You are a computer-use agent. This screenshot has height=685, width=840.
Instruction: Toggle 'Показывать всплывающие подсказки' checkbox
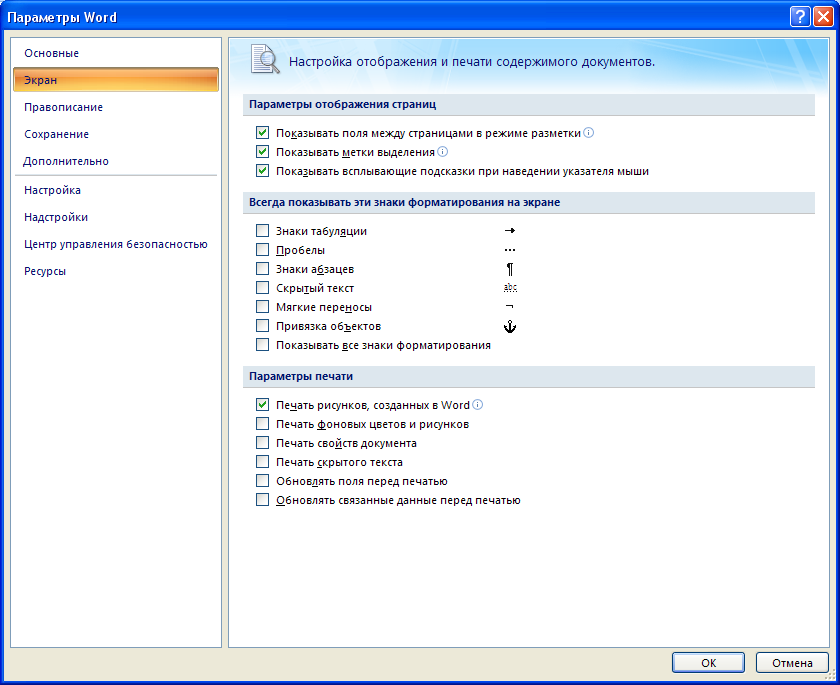(x=262, y=171)
